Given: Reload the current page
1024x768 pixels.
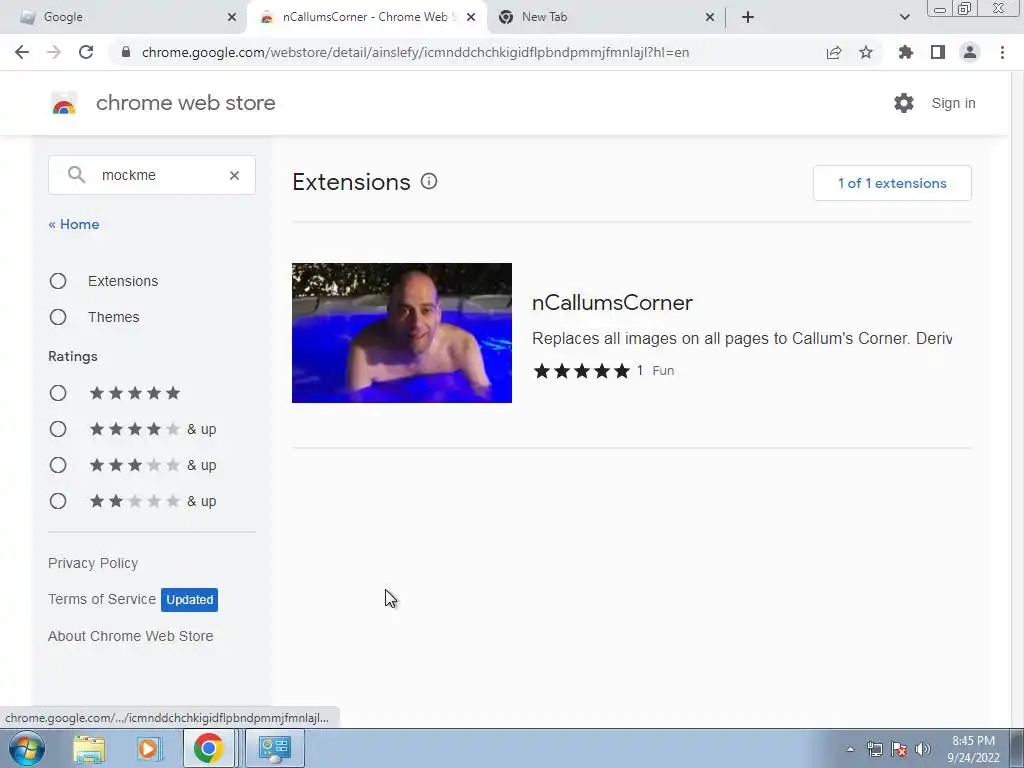Looking at the screenshot, I should (86, 52).
